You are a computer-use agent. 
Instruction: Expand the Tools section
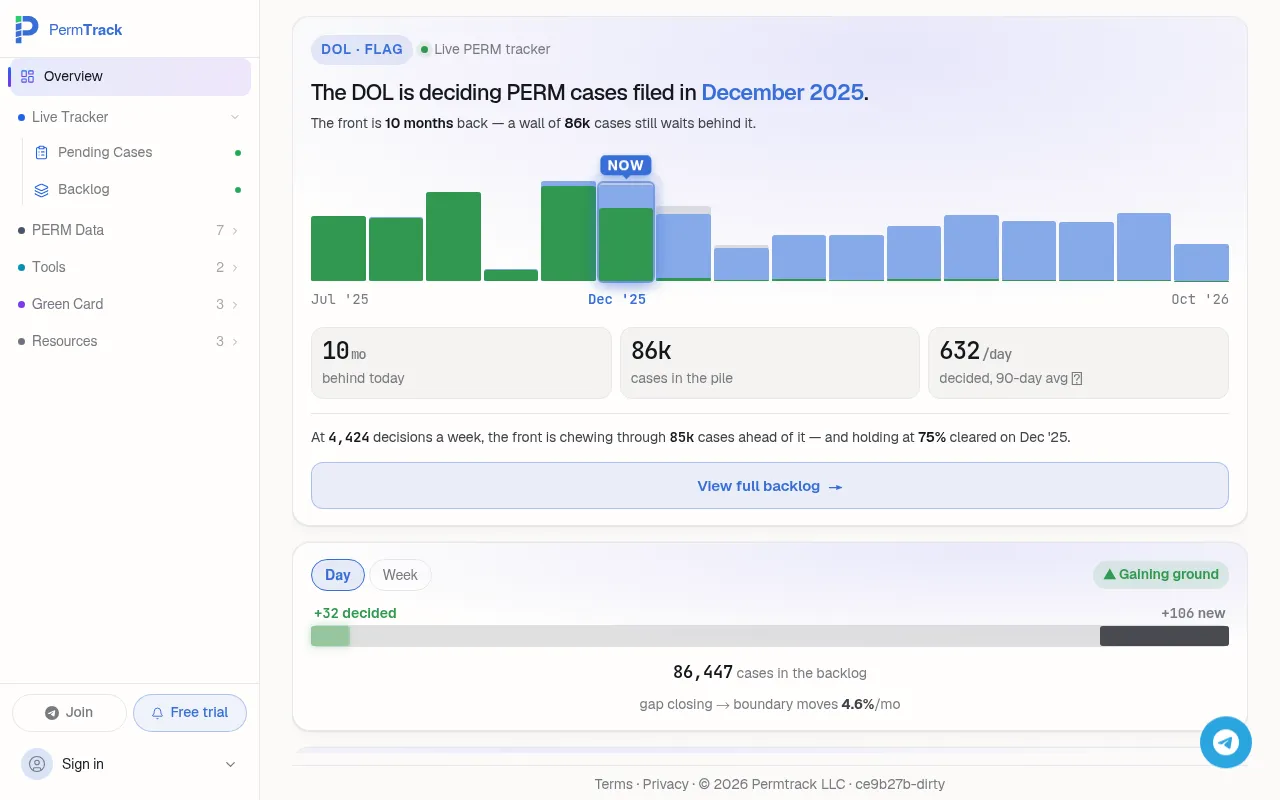click(x=130, y=267)
